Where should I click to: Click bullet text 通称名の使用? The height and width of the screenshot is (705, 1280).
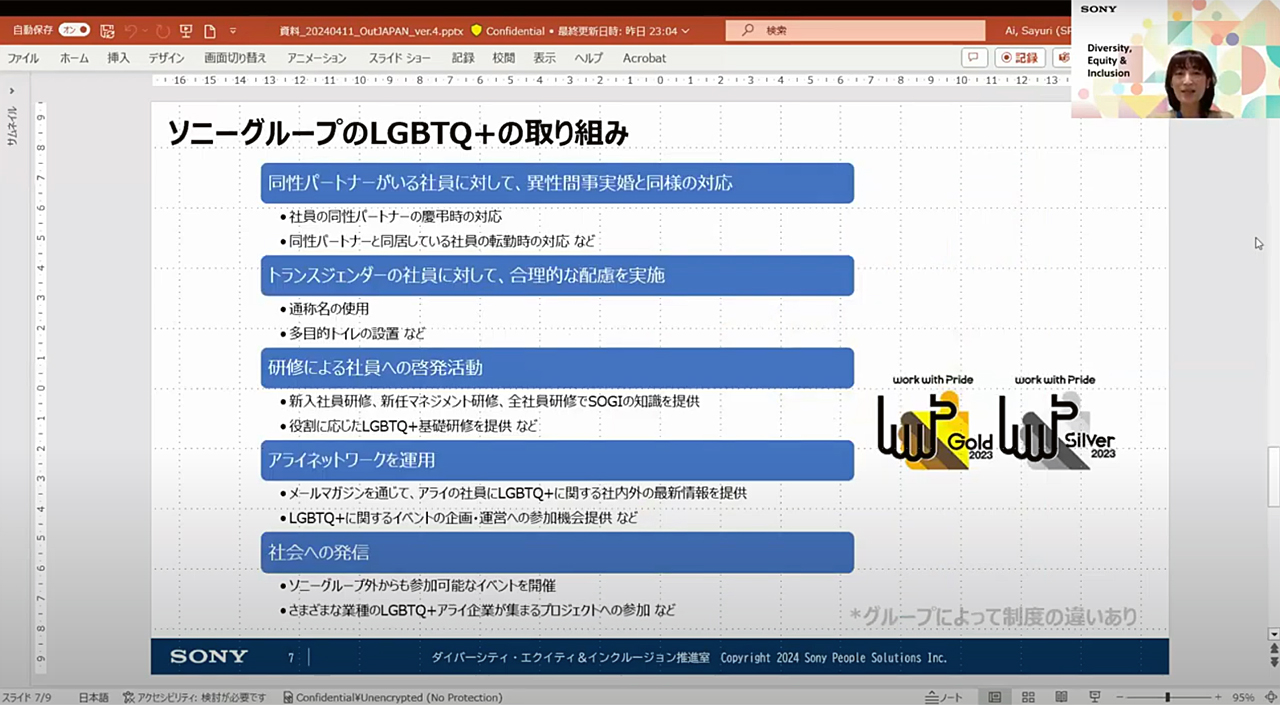pos(328,308)
